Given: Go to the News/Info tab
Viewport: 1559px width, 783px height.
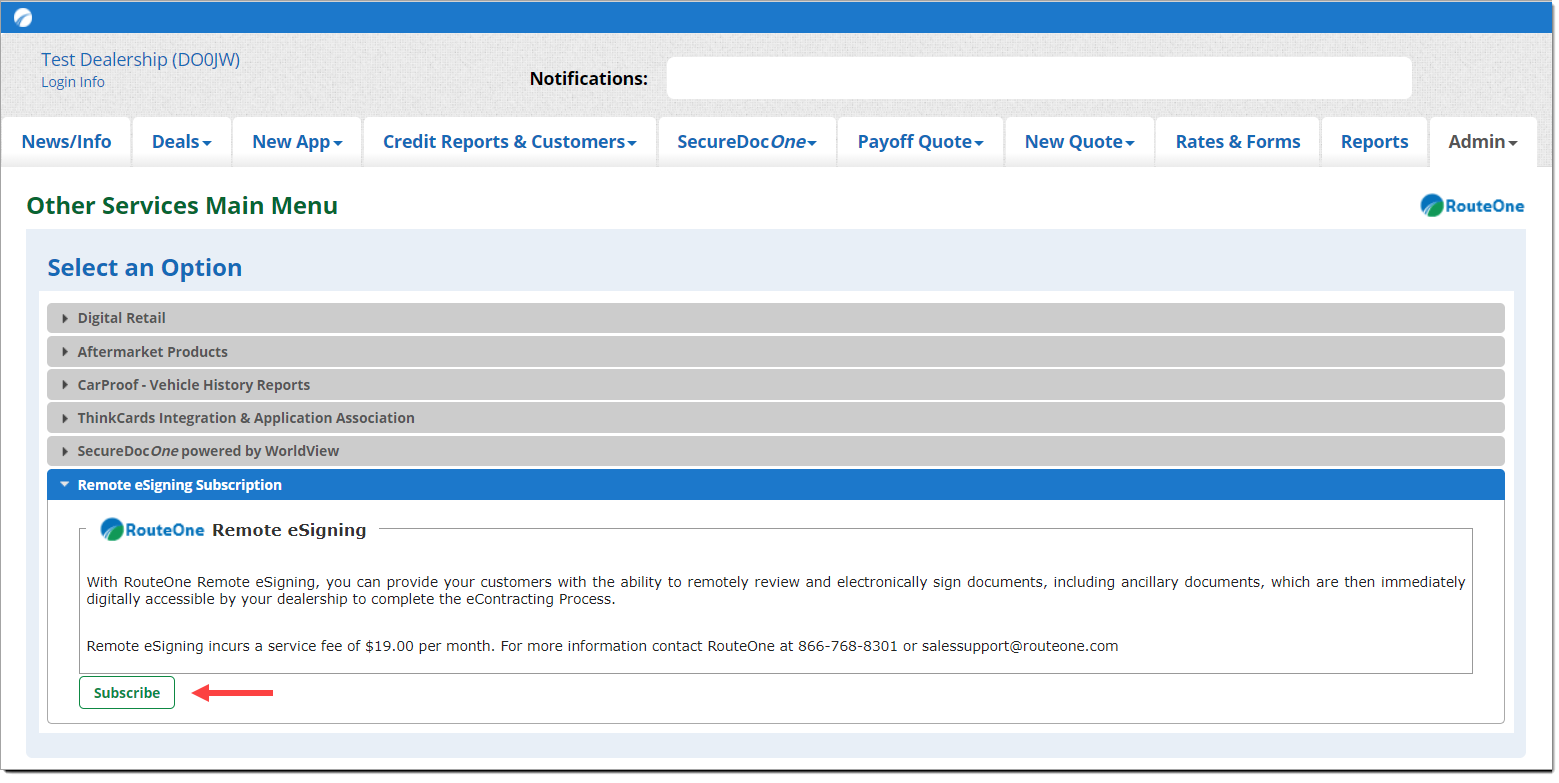Looking at the screenshot, I should tap(66, 142).
